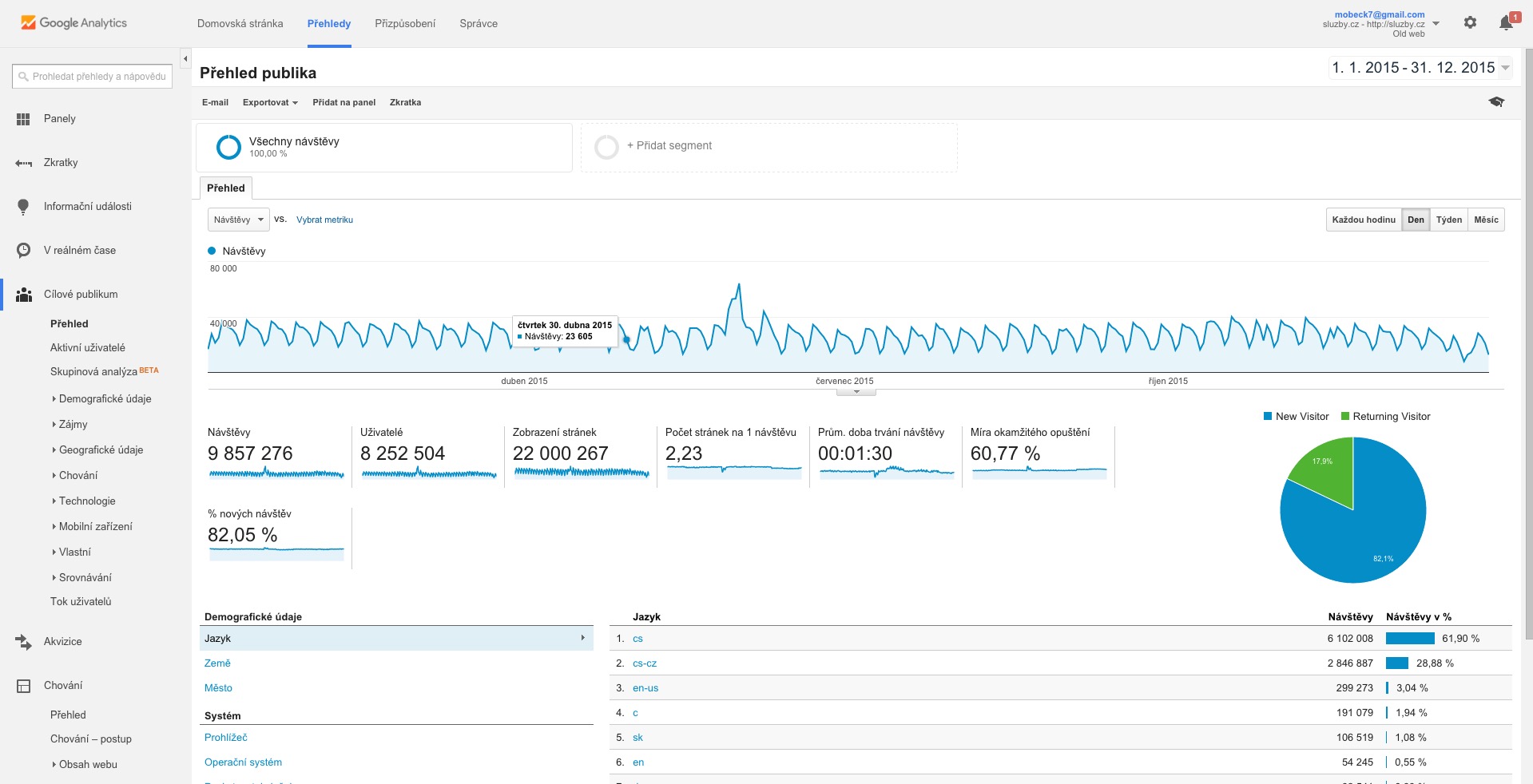This screenshot has height=784, width=1533.
Task: Click New Visitor blue legend swatch
Action: 1268,416
